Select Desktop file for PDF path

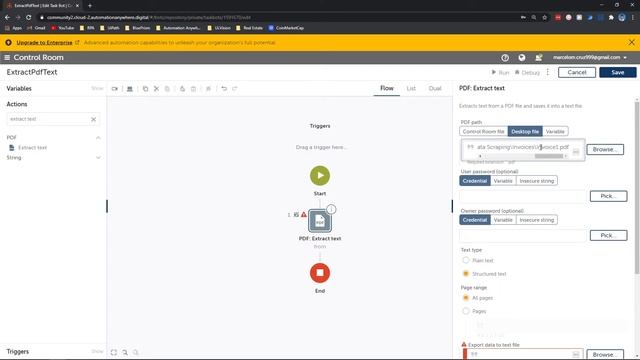pos(525,131)
